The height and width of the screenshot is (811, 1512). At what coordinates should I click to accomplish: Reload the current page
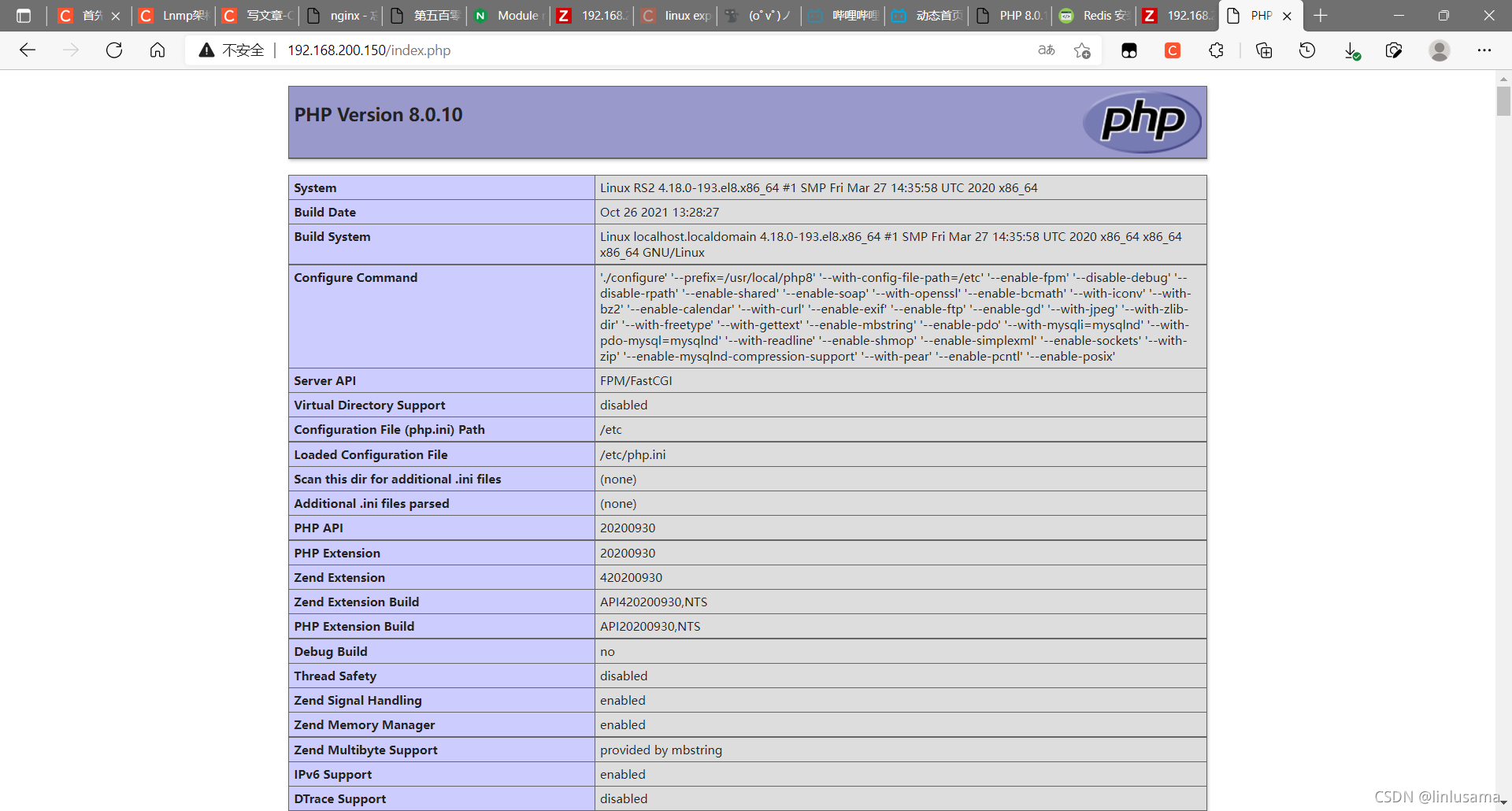point(114,50)
